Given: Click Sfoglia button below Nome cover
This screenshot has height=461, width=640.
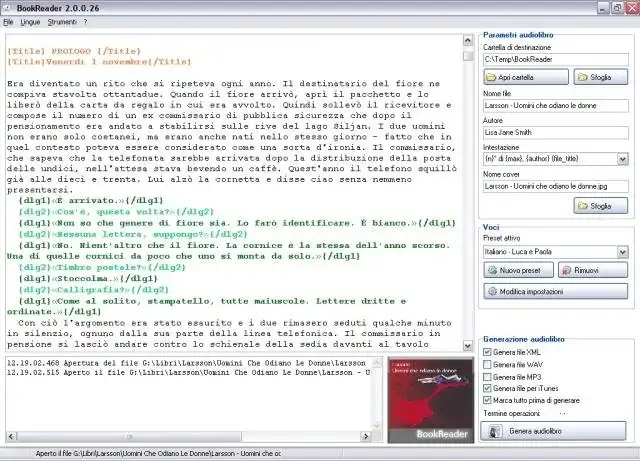Looking at the screenshot, I should coord(600,206).
